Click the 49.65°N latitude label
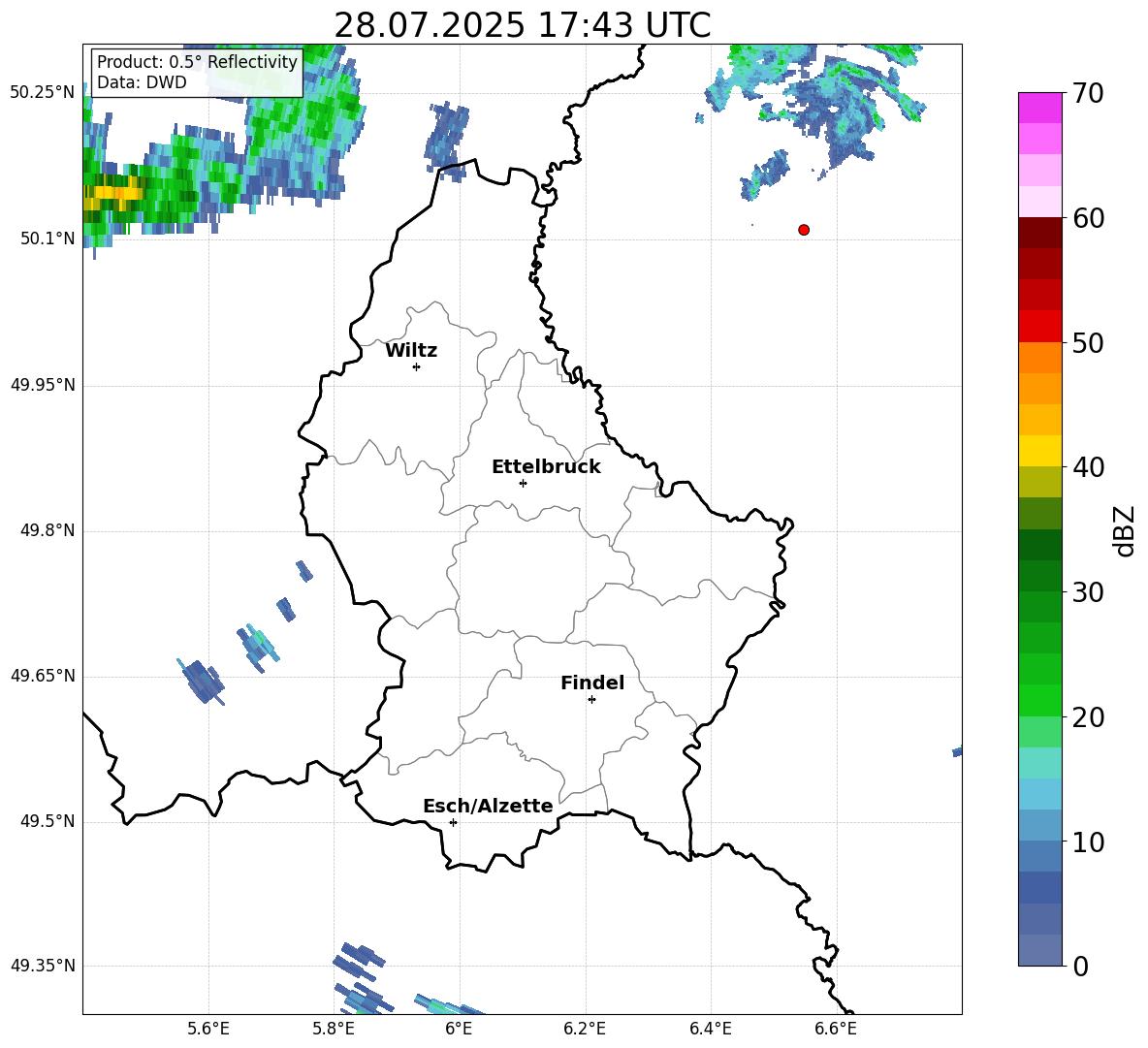 coord(43,676)
